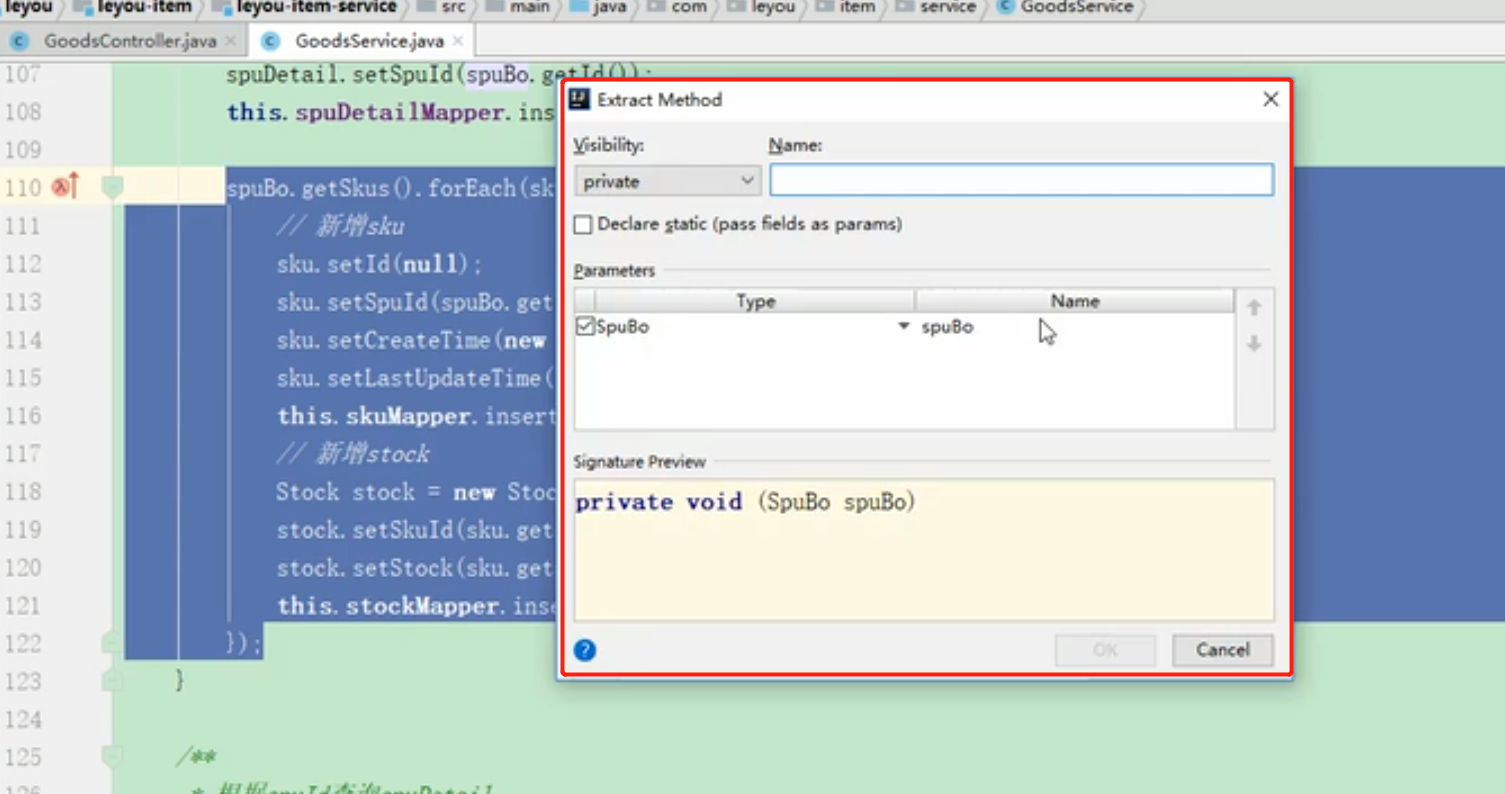Click the main folder breadcrumb
1505x794 pixels.
517,7
